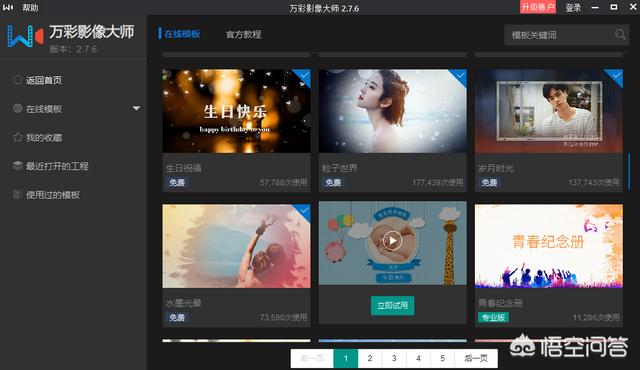Image resolution: width=640 pixels, height=370 pixels.
Task: Click the green 立即试用 button
Action: 392,305
